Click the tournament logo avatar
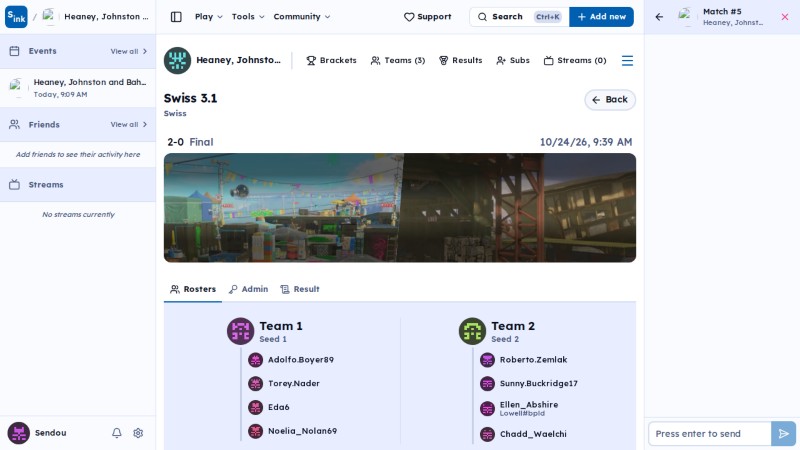The image size is (800, 450). coord(177,60)
